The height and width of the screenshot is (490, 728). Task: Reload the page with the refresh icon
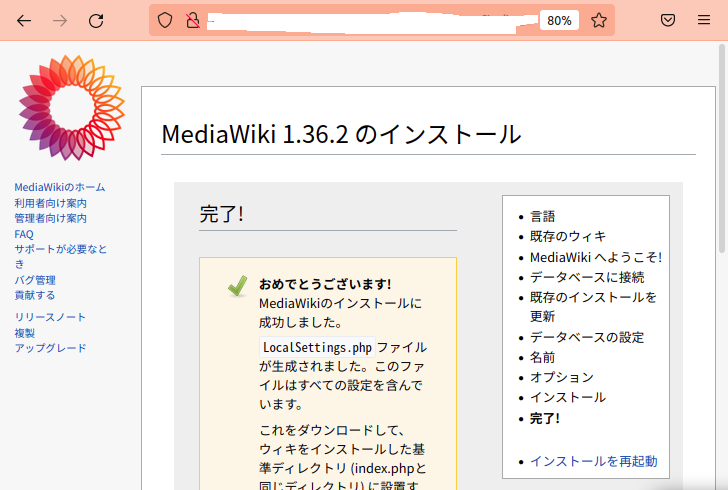96,20
